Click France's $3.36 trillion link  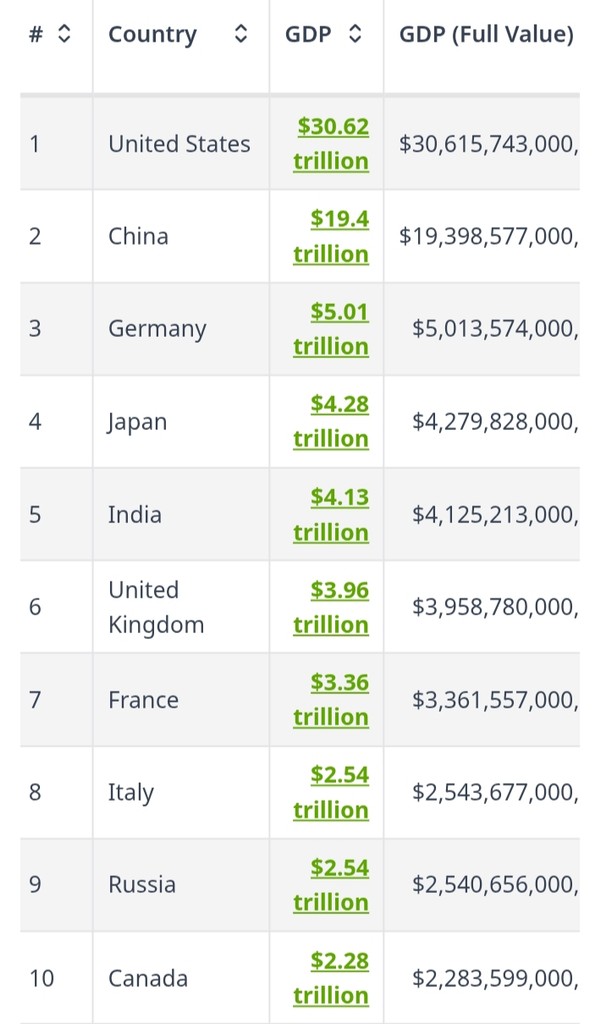point(332,700)
